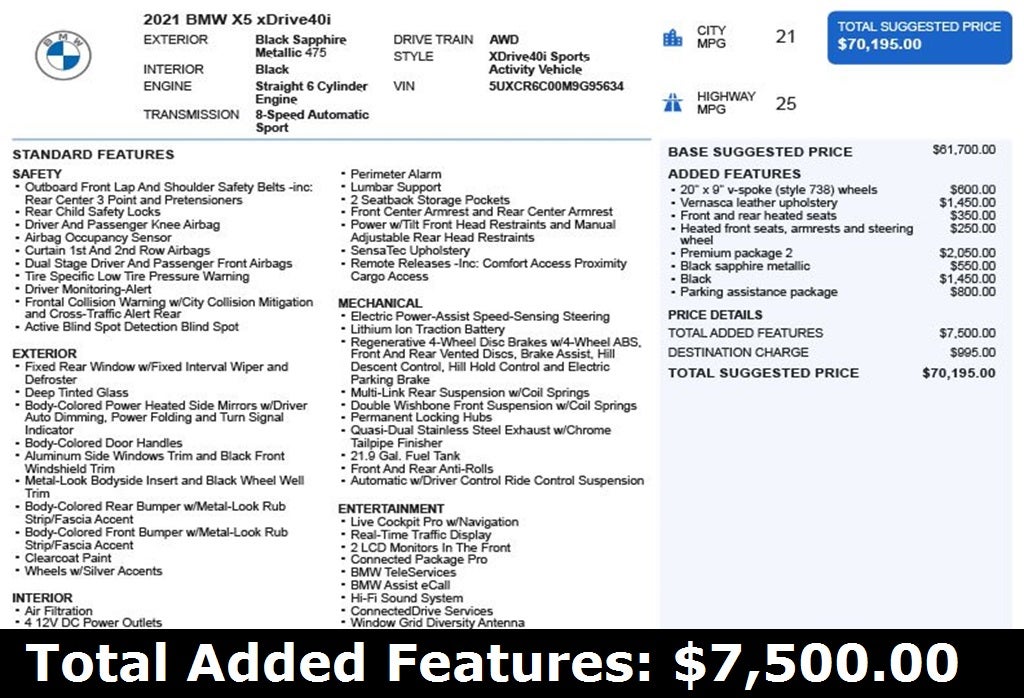Click the city MPG value 21
This screenshot has width=1024, height=698.
coord(786,37)
